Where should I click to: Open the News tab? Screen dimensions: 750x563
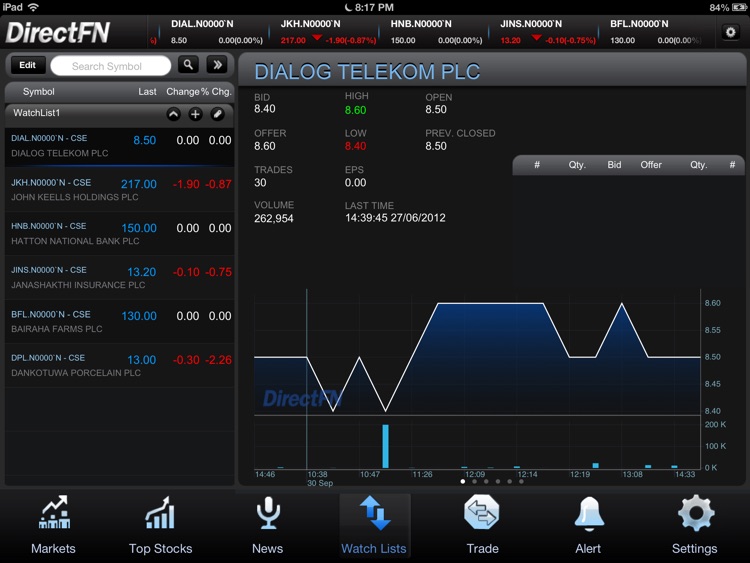point(267,525)
